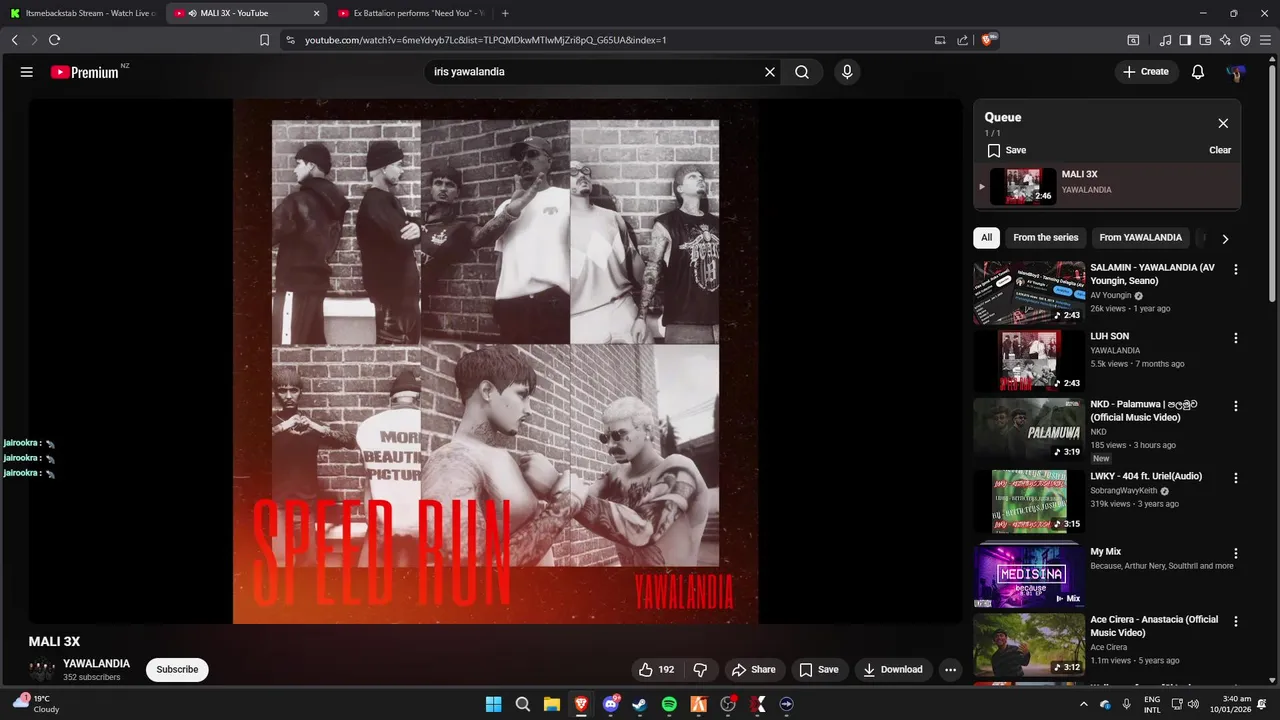1280x720 pixels.
Task: Open options menu for LUH SON video
Action: (1236, 338)
